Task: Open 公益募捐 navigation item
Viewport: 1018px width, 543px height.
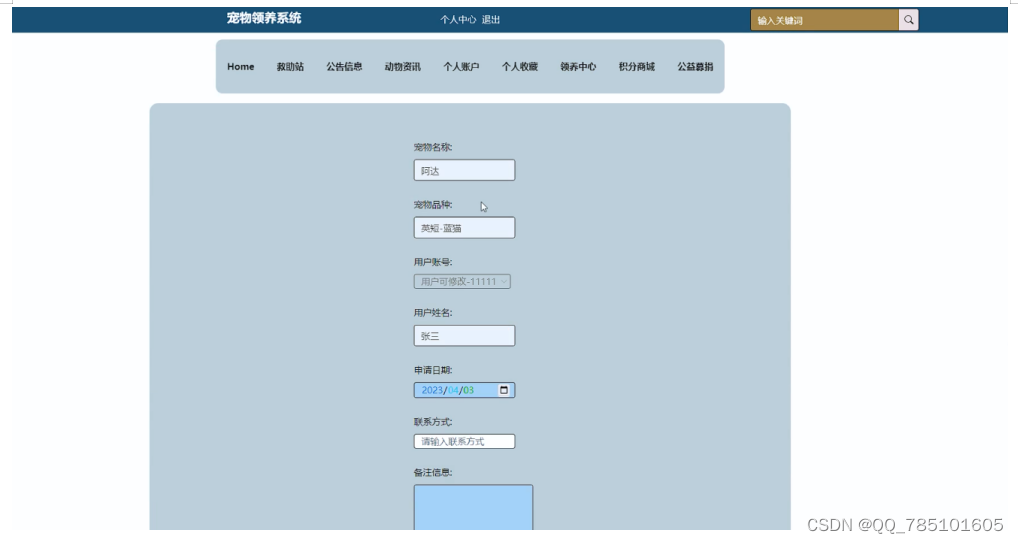Action: tap(695, 67)
